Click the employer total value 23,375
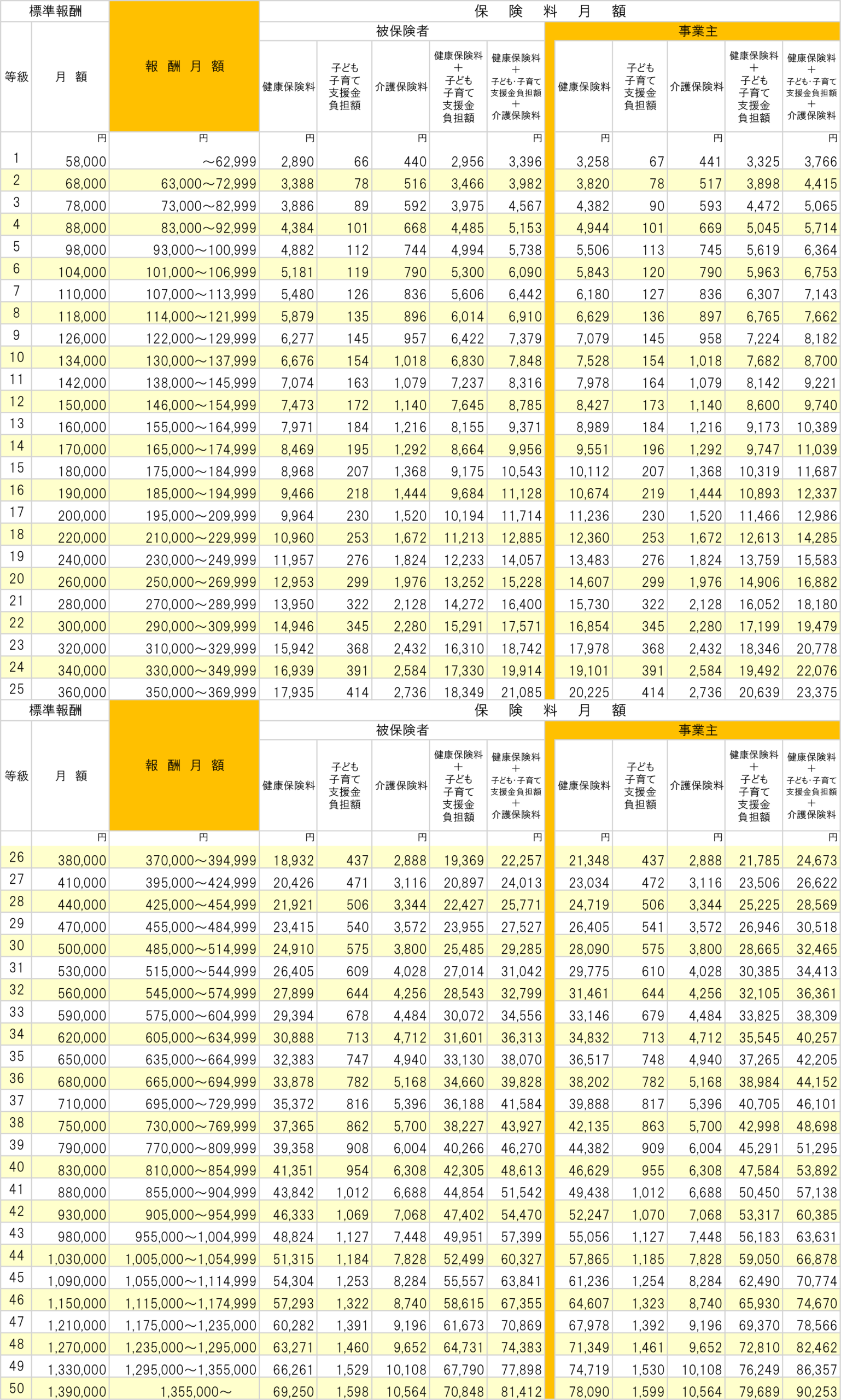The width and height of the screenshot is (841, 1400). [x=816, y=692]
